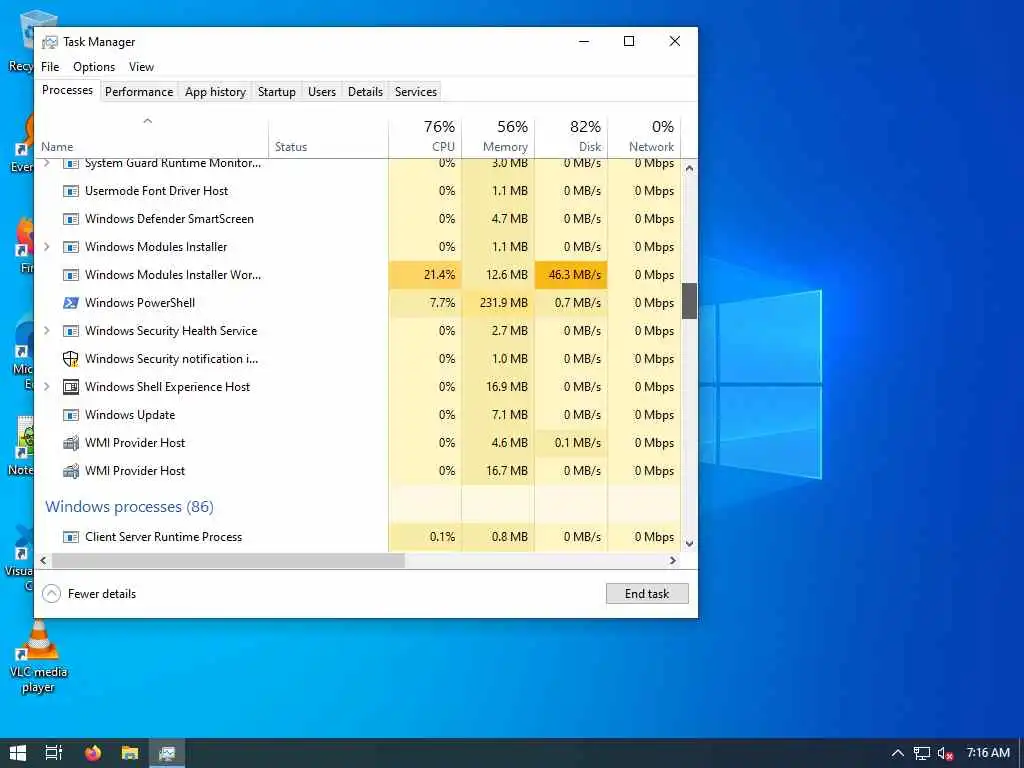Click the Windows Shell Experience Host icon
Viewport: 1024px width, 768px height.
pos(71,387)
